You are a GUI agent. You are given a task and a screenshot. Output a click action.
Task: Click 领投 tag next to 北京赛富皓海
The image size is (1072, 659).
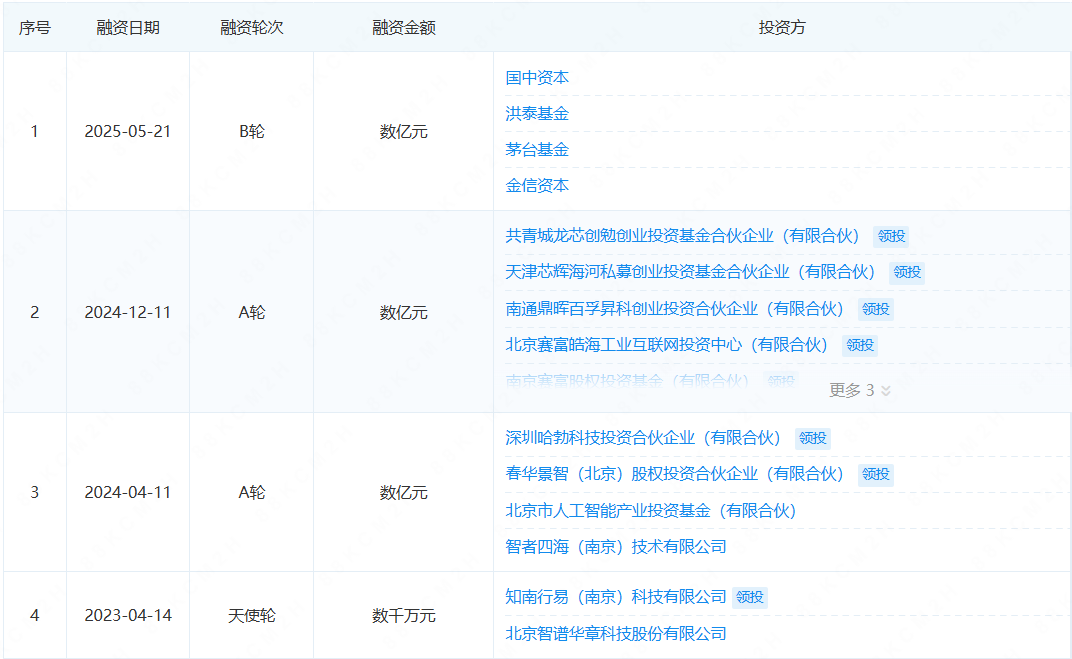[860, 346]
